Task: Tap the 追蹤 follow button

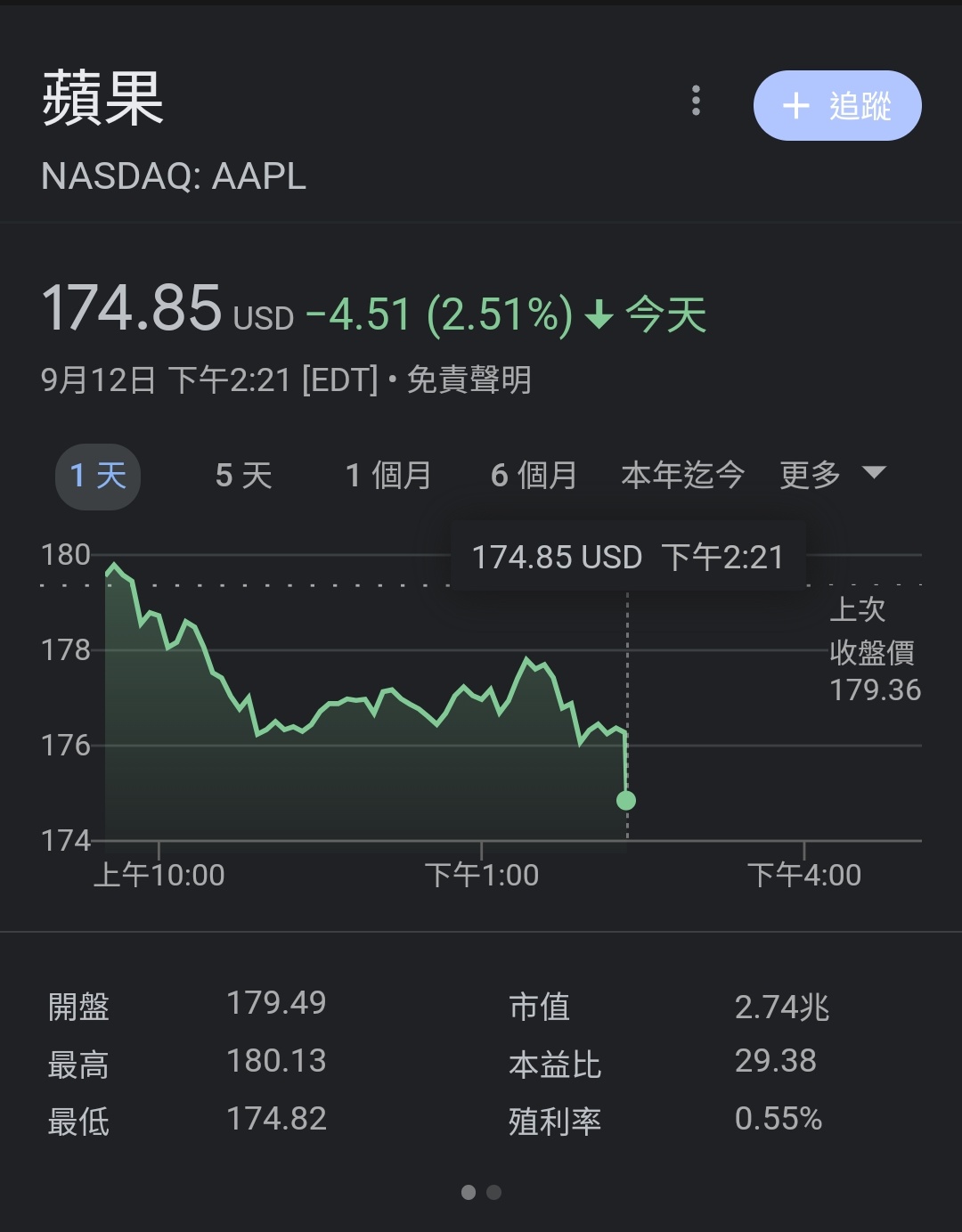Action: [x=837, y=106]
